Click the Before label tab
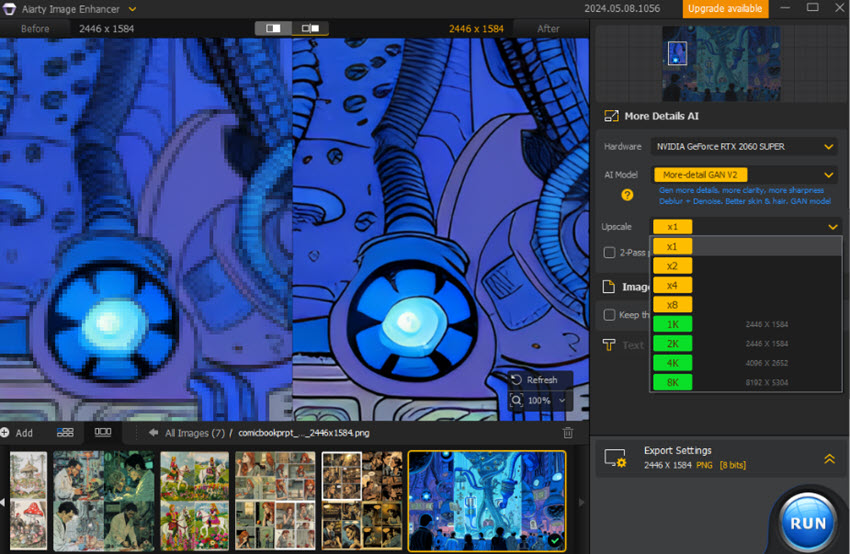The image size is (850, 554). 35,29
